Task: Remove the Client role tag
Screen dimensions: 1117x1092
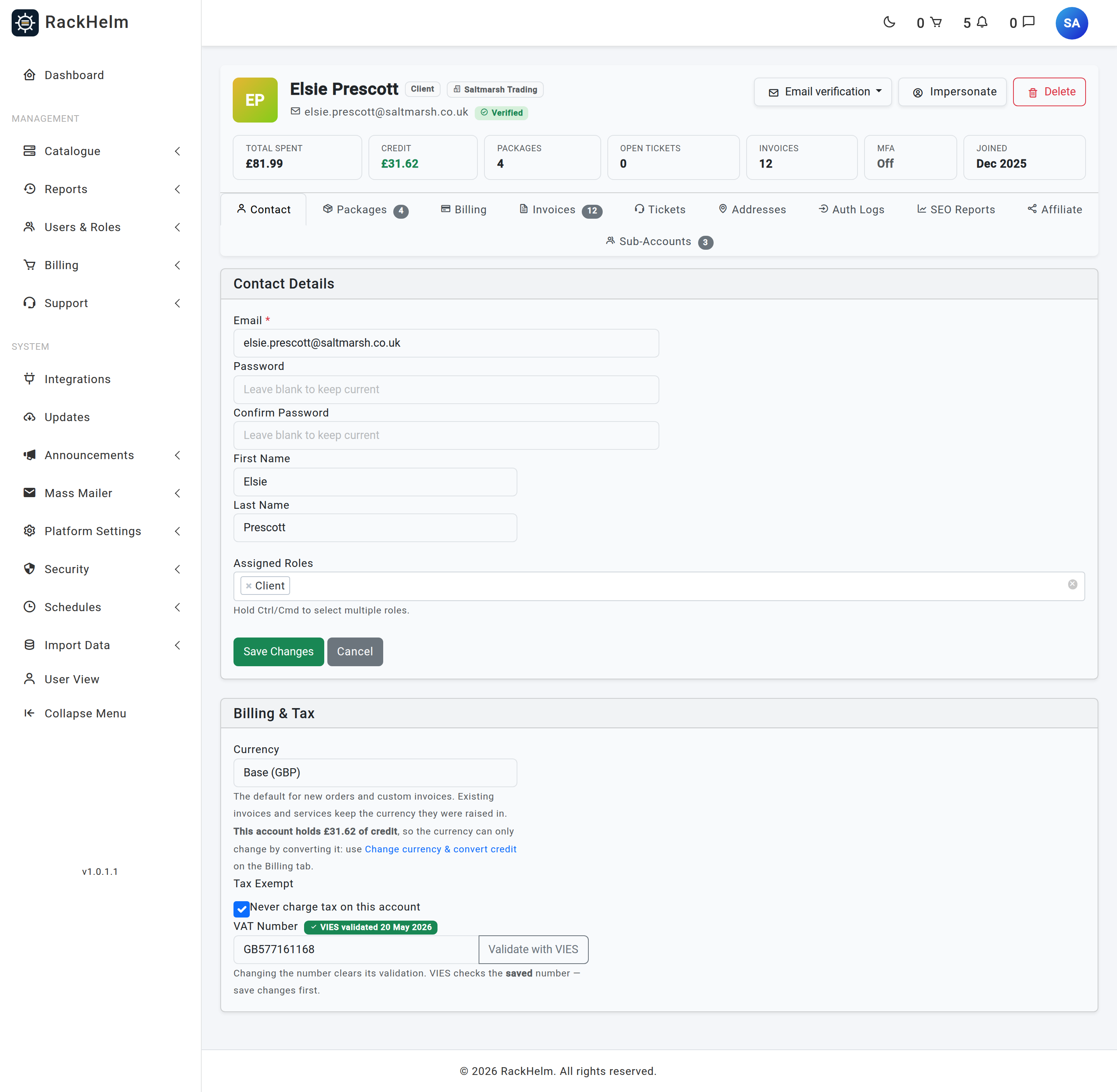Action: 248,586
